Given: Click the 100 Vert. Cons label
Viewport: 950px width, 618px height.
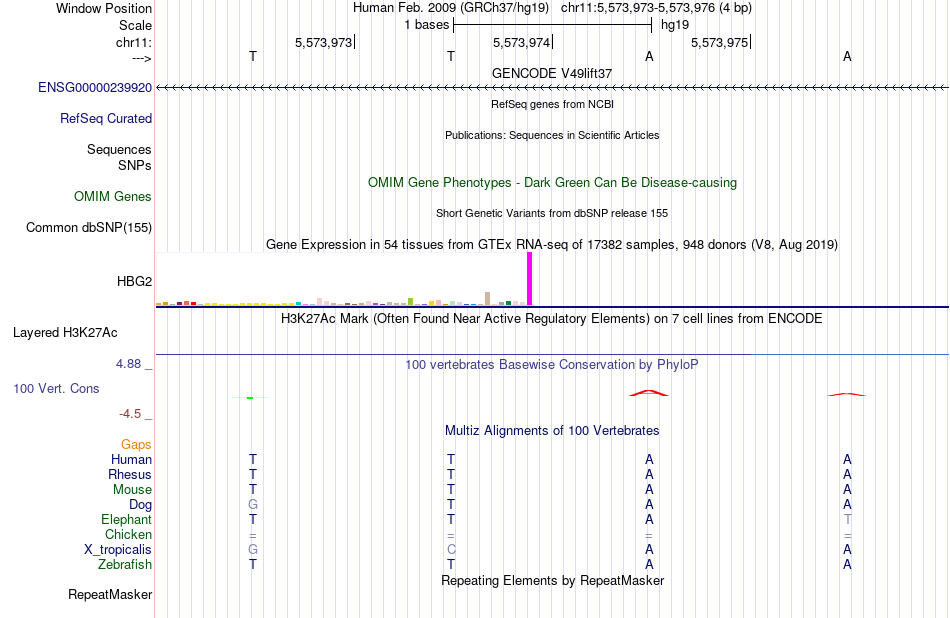Looking at the screenshot, I should click(56, 389).
